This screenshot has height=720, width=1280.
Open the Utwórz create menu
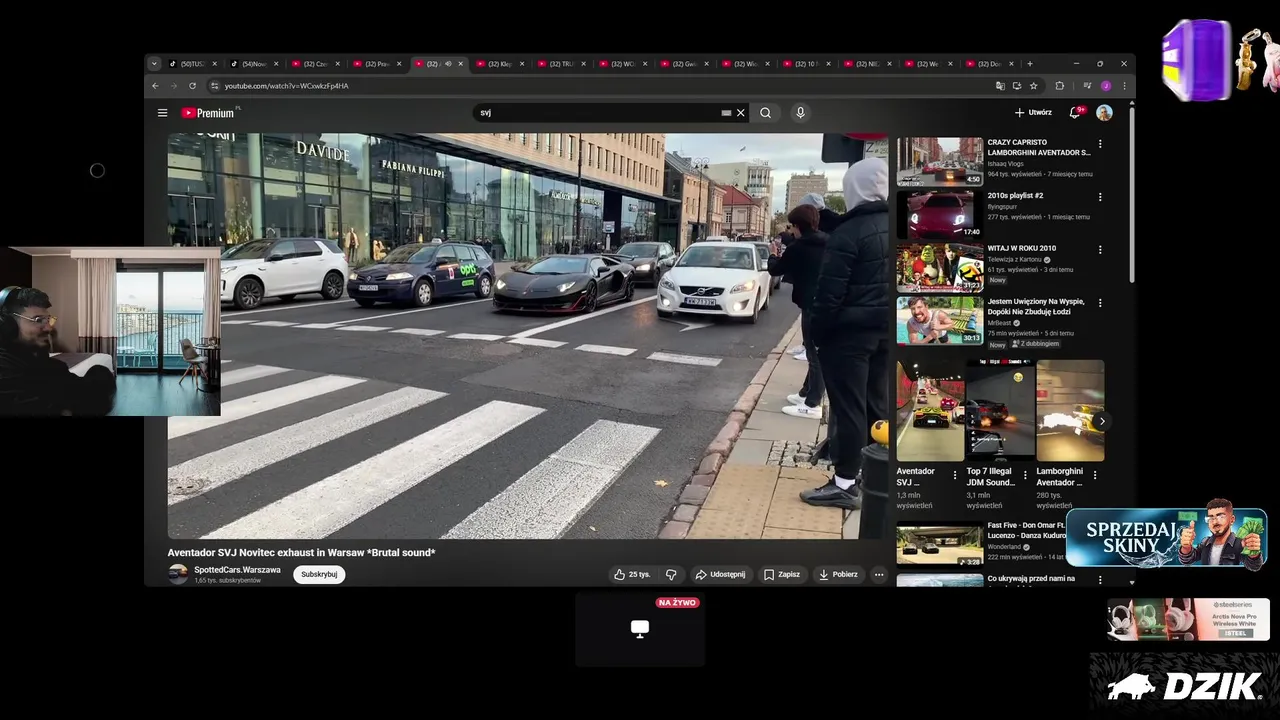tap(1033, 113)
